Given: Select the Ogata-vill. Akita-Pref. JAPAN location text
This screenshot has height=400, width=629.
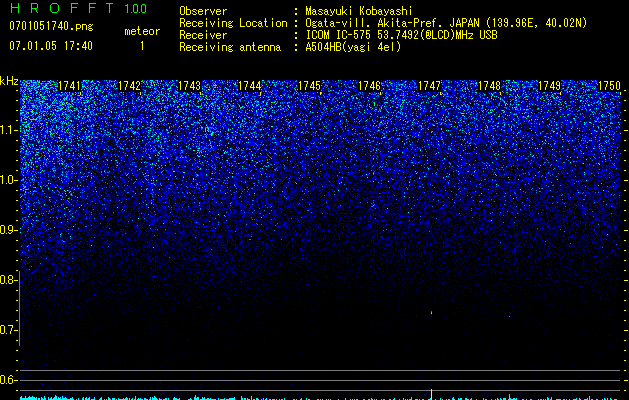Looking at the screenshot, I should (392, 23).
